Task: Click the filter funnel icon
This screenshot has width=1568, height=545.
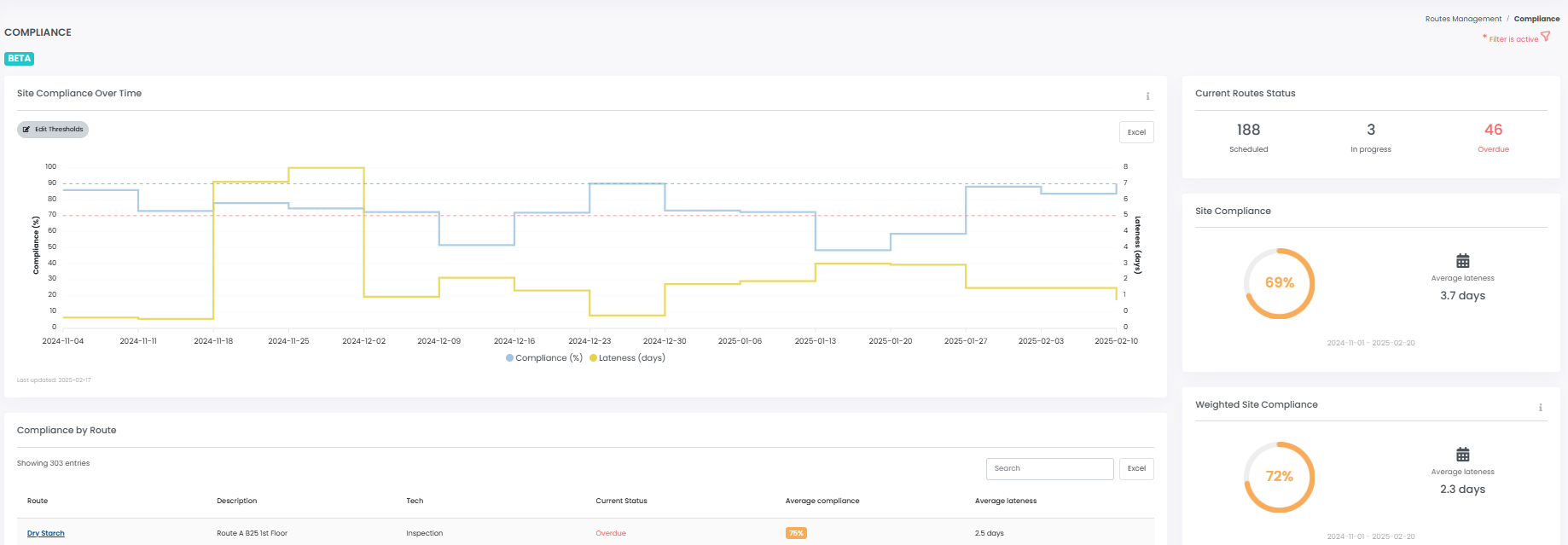Action: click(1546, 37)
